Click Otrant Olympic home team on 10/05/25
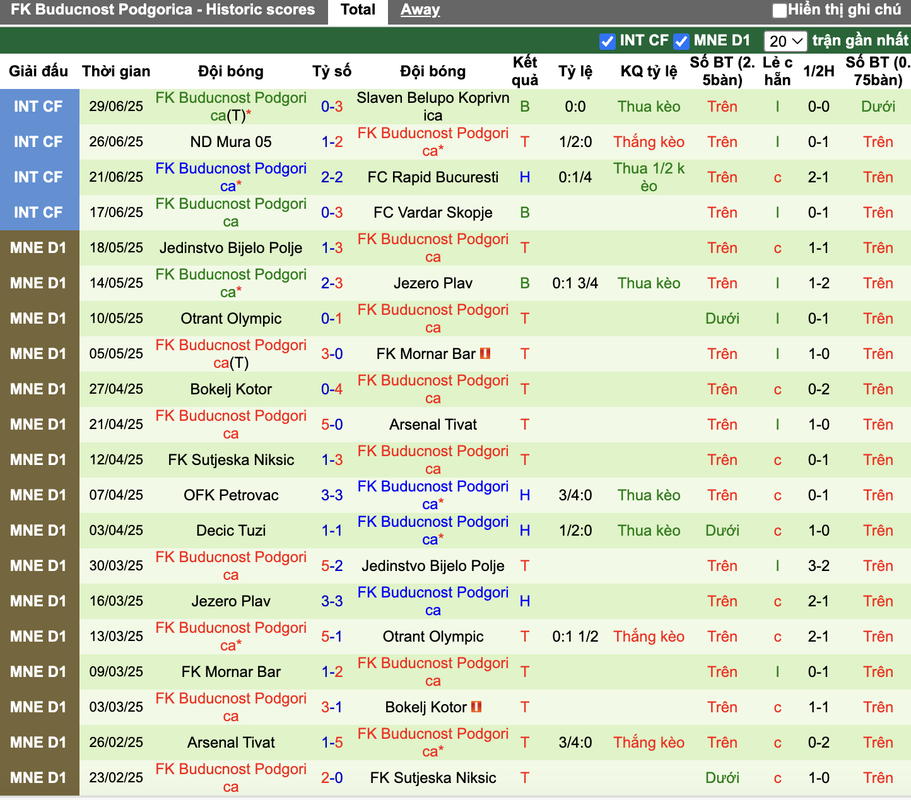Image resolution: width=911 pixels, height=800 pixels. point(231,318)
